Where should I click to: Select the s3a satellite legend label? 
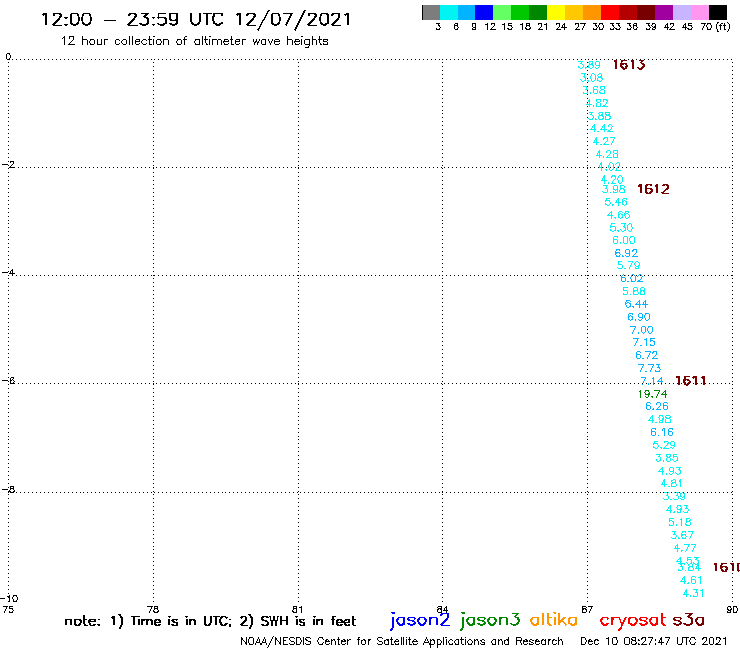click(x=688, y=620)
